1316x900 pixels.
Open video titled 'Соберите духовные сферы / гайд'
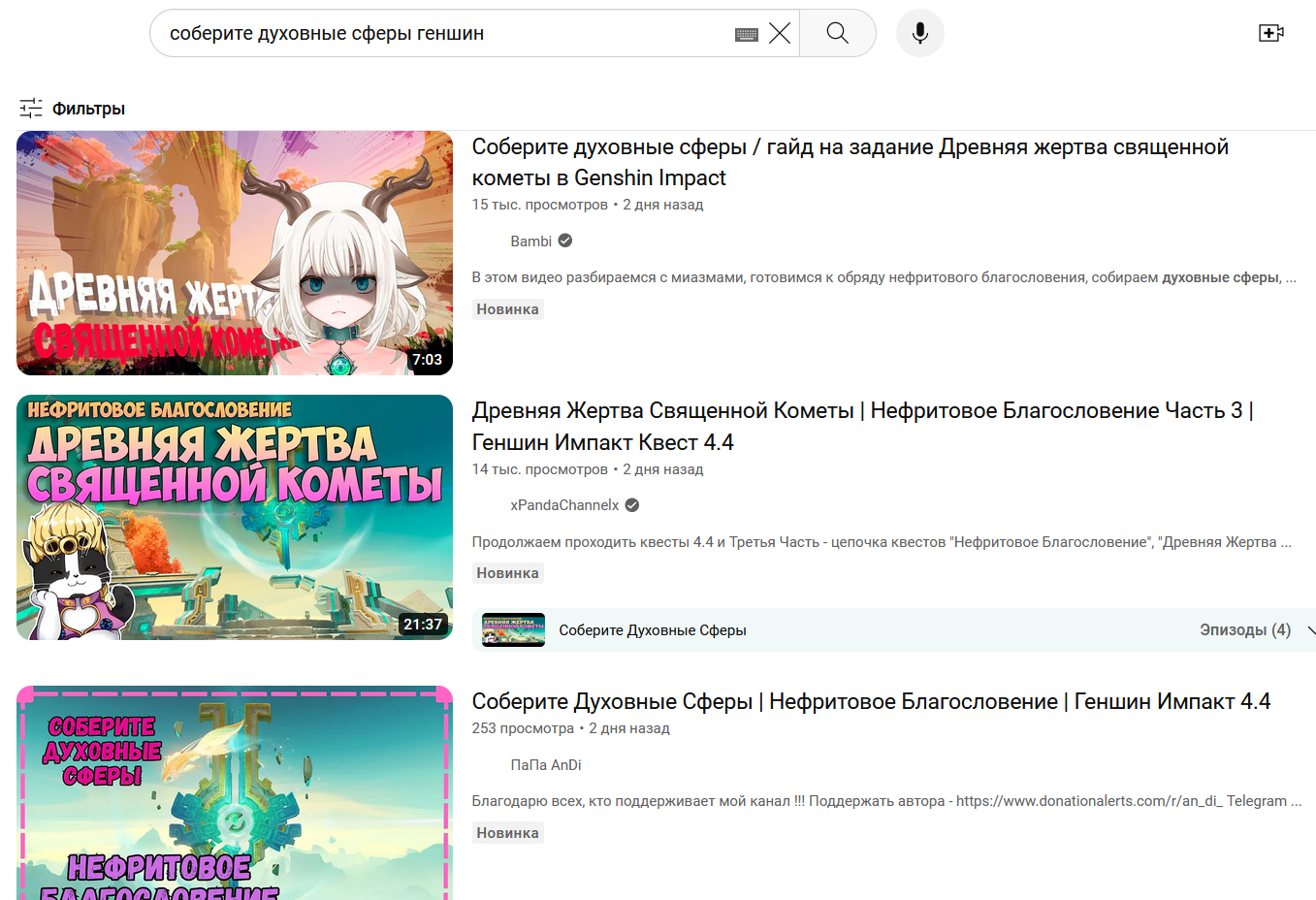pyautogui.click(x=851, y=162)
